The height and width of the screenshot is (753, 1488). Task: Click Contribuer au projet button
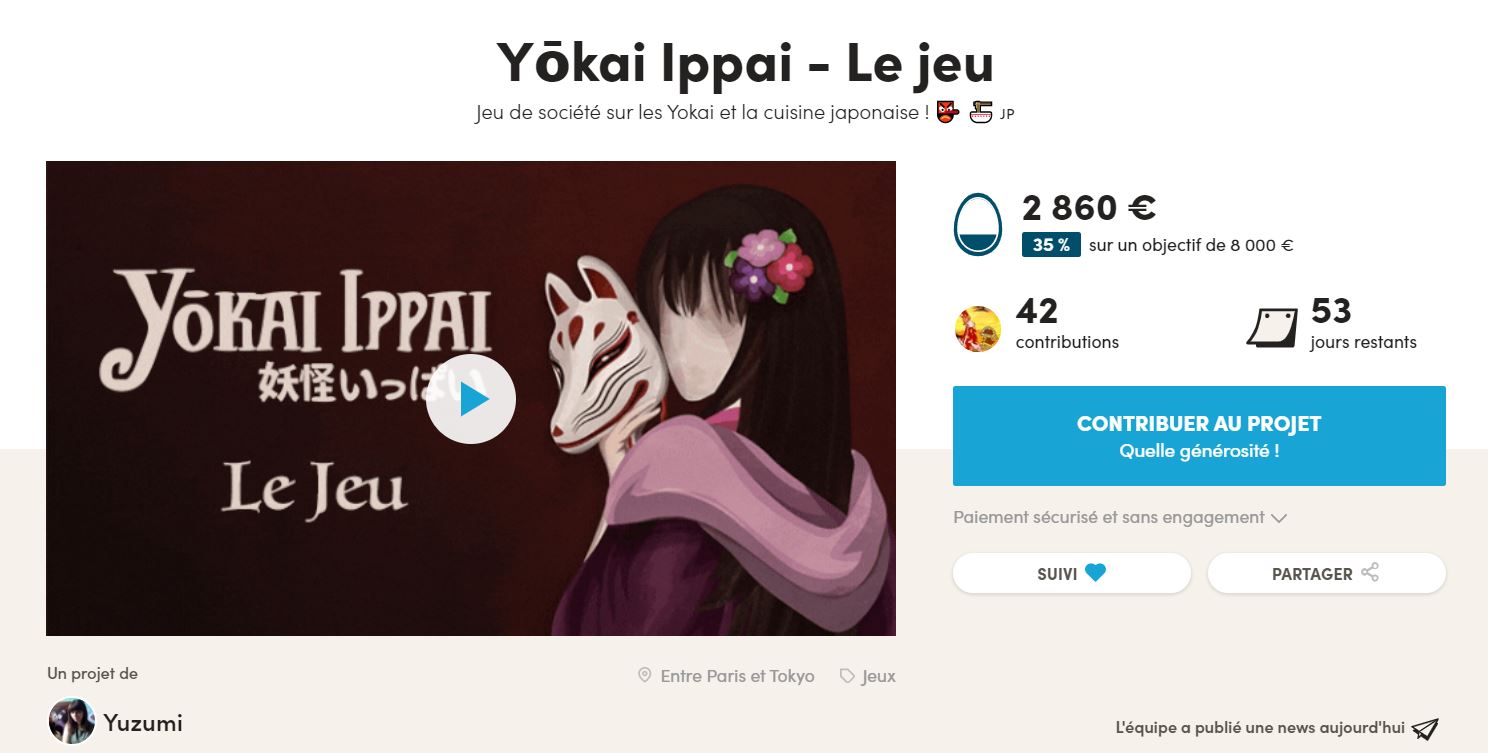click(x=1199, y=436)
